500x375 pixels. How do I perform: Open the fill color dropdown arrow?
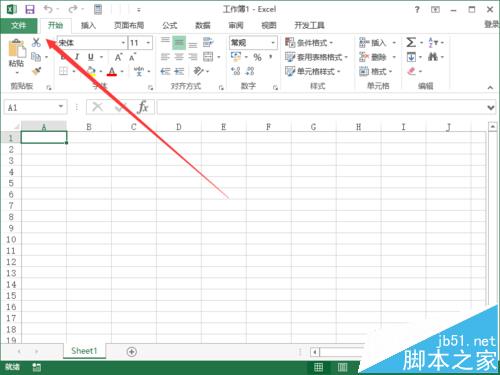tap(101, 71)
